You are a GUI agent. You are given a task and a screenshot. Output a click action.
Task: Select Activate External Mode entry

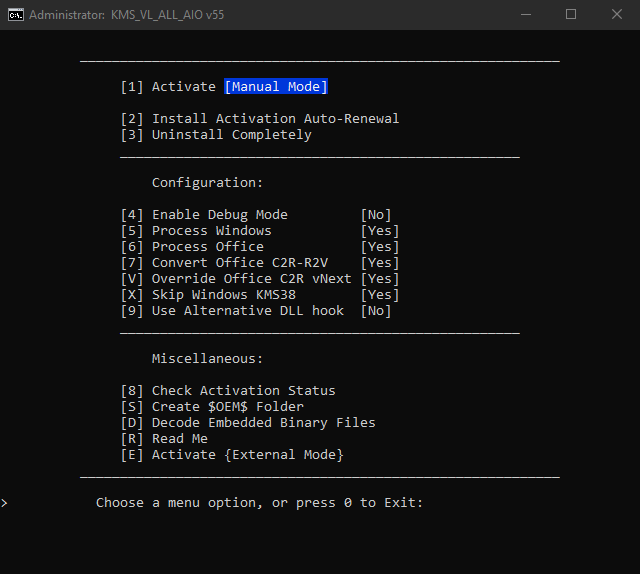click(232, 455)
